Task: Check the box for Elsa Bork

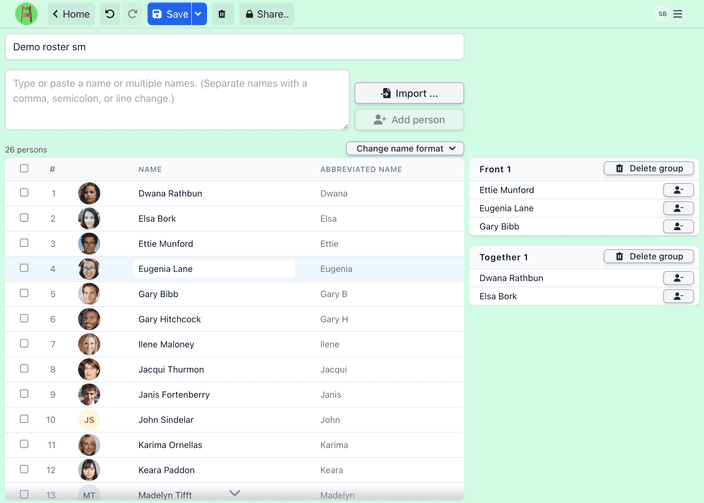Action: pyautogui.click(x=24, y=217)
